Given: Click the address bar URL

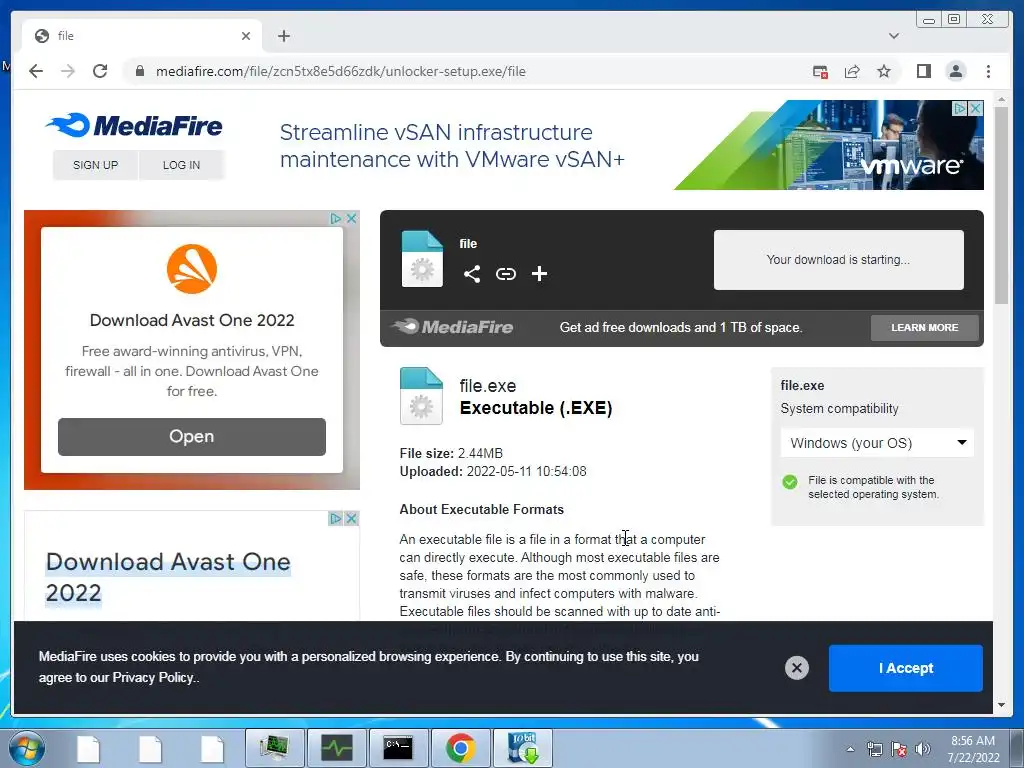Looking at the screenshot, I should (x=340, y=71).
